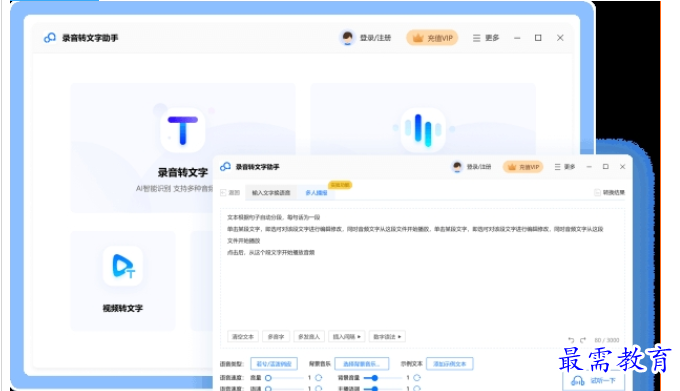Click the character counter reading / 3000
Image resolution: width=680 pixels, height=391 pixels.
point(607,340)
